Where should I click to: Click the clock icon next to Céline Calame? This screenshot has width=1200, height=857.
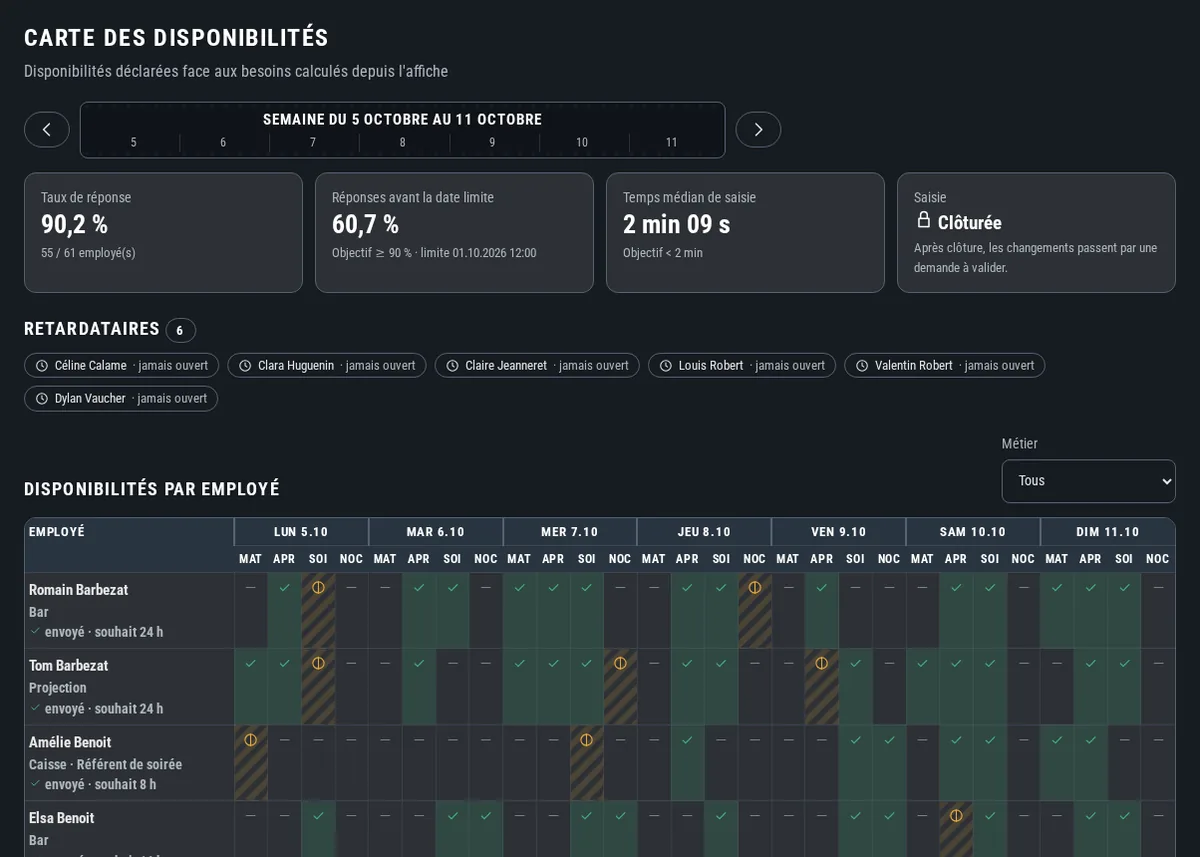(x=42, y=366)
